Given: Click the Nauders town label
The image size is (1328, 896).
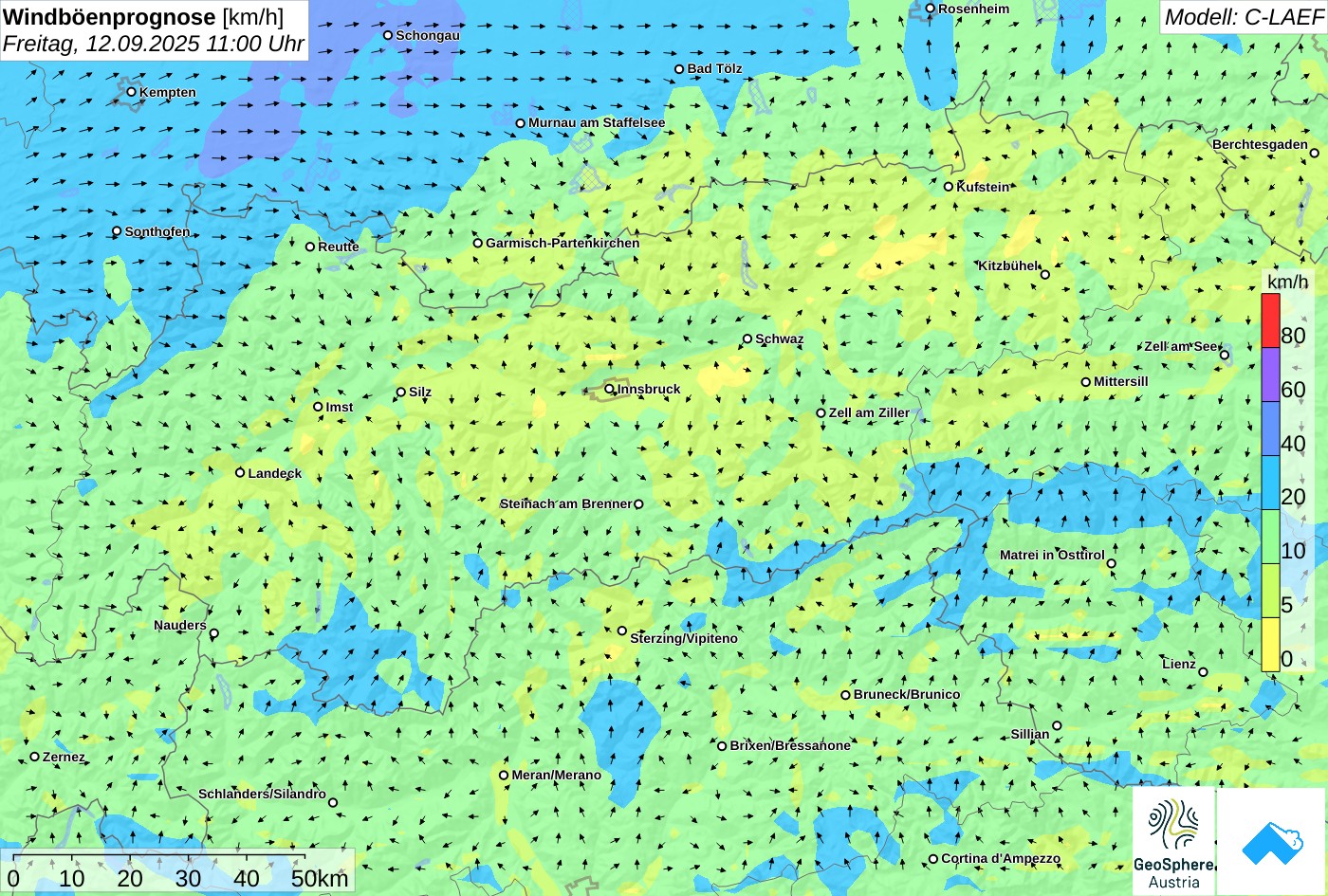Looking at the screenshot, I should point(180,625).
